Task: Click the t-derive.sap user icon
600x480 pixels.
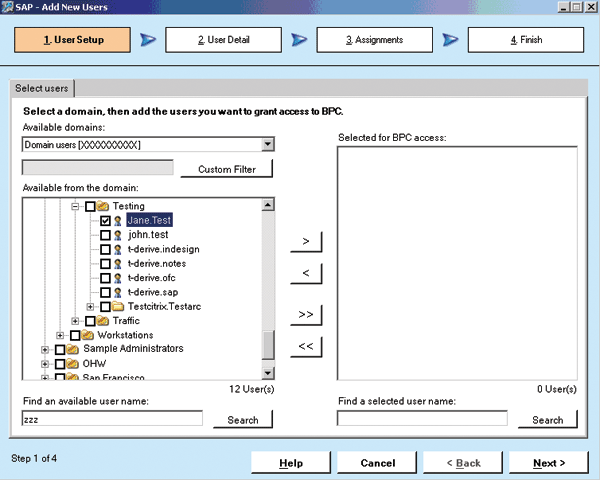Action: (118, 292)
